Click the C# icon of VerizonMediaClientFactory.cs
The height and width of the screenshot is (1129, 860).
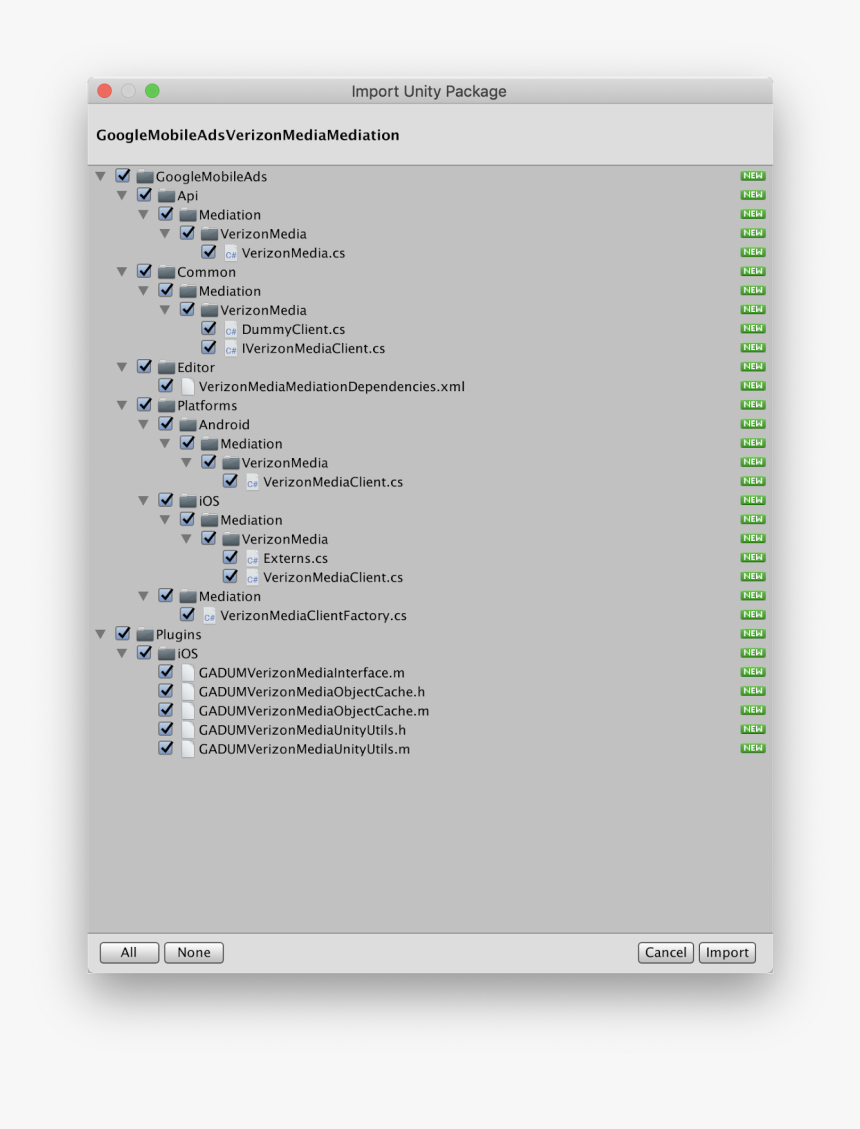tap(209, 616)
